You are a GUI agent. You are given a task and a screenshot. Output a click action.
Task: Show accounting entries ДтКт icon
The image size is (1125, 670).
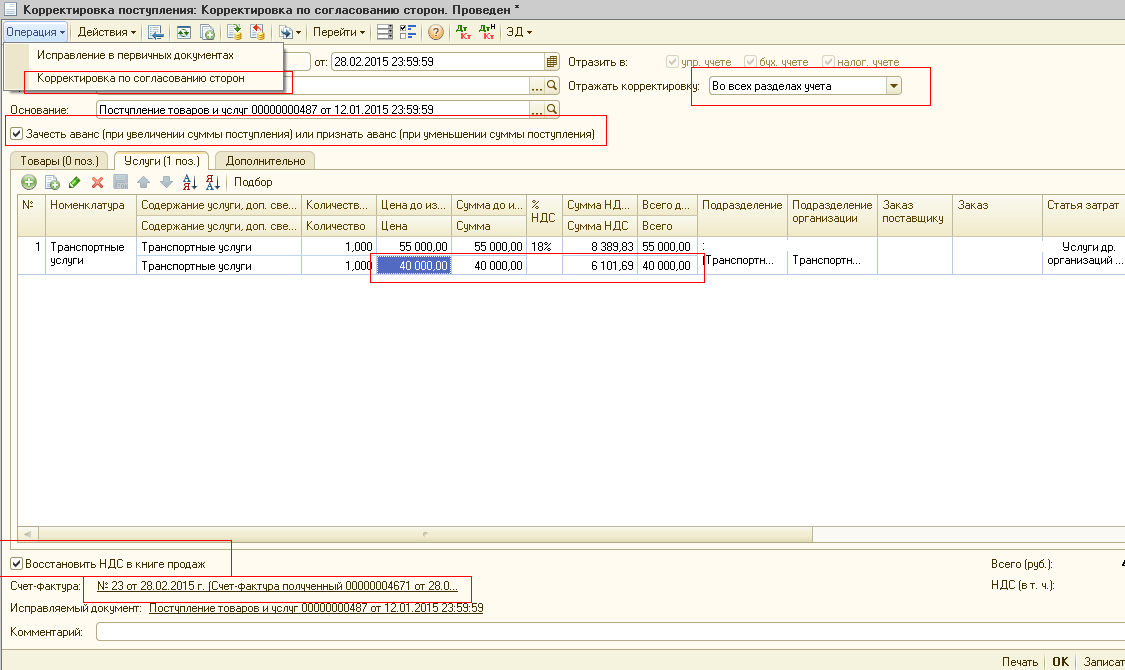(463, 32)
